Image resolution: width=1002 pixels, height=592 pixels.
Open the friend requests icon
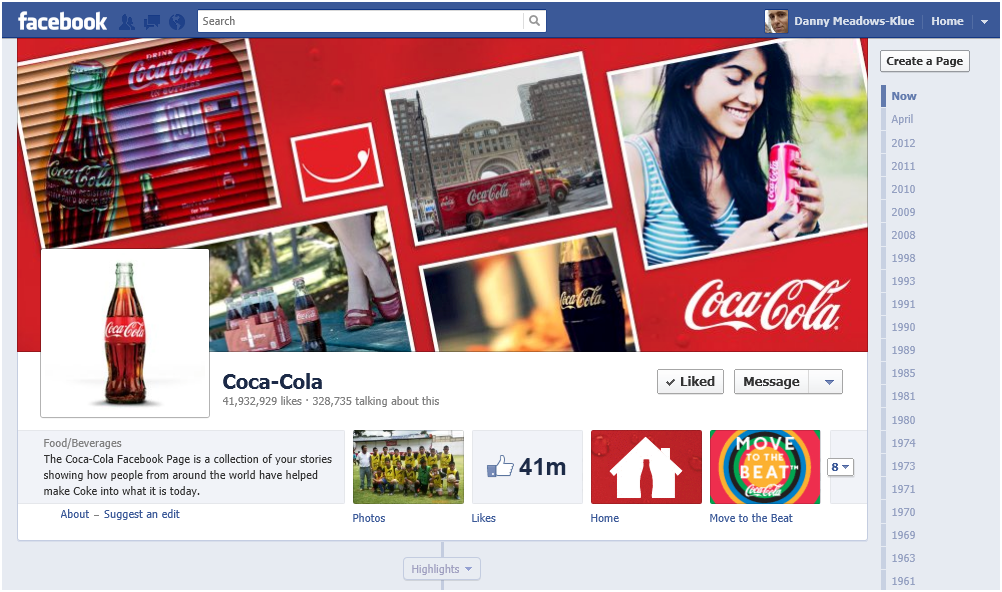click(x=127, y=21)
